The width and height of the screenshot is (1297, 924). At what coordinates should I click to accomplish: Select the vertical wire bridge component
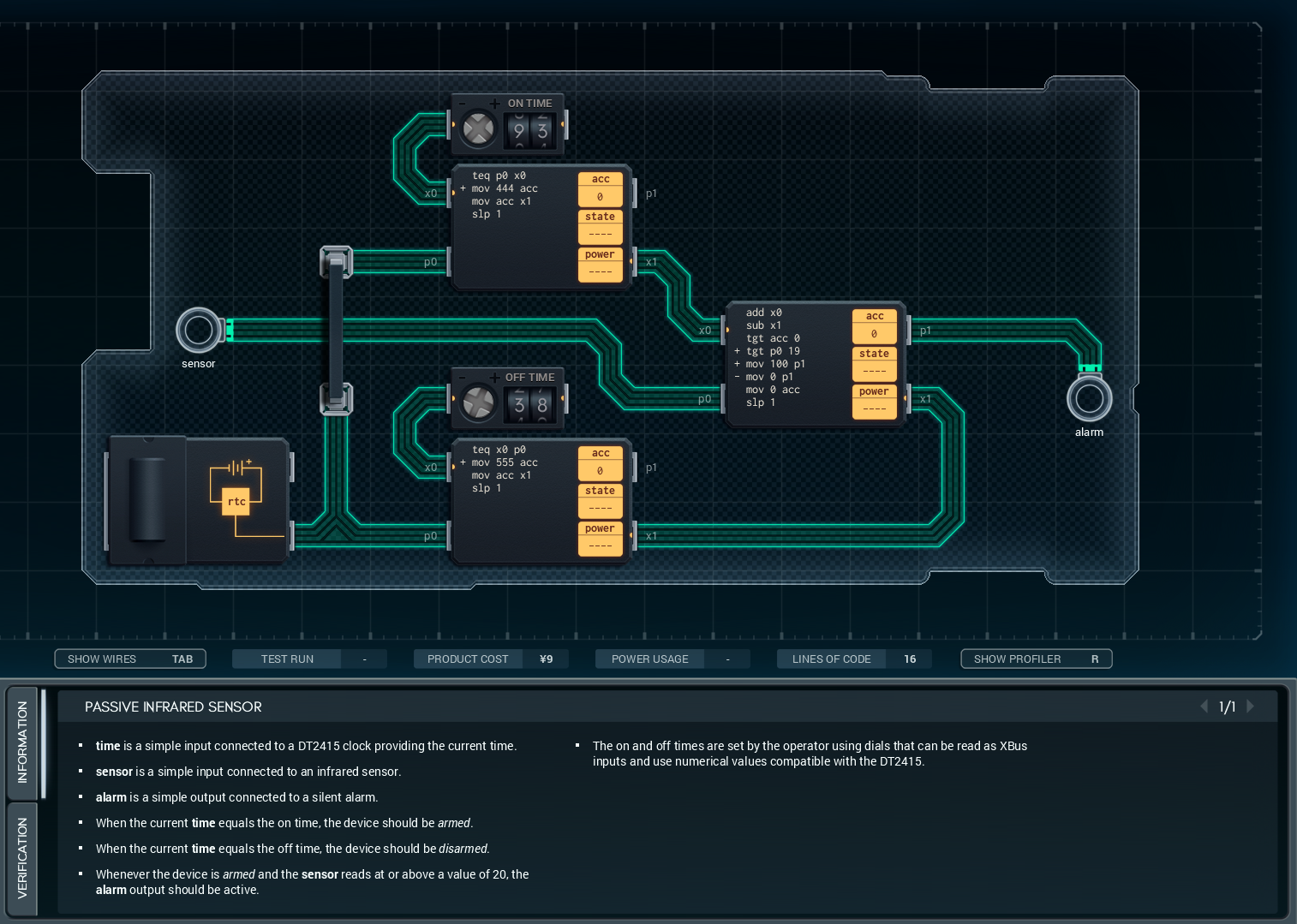point(336,331)
